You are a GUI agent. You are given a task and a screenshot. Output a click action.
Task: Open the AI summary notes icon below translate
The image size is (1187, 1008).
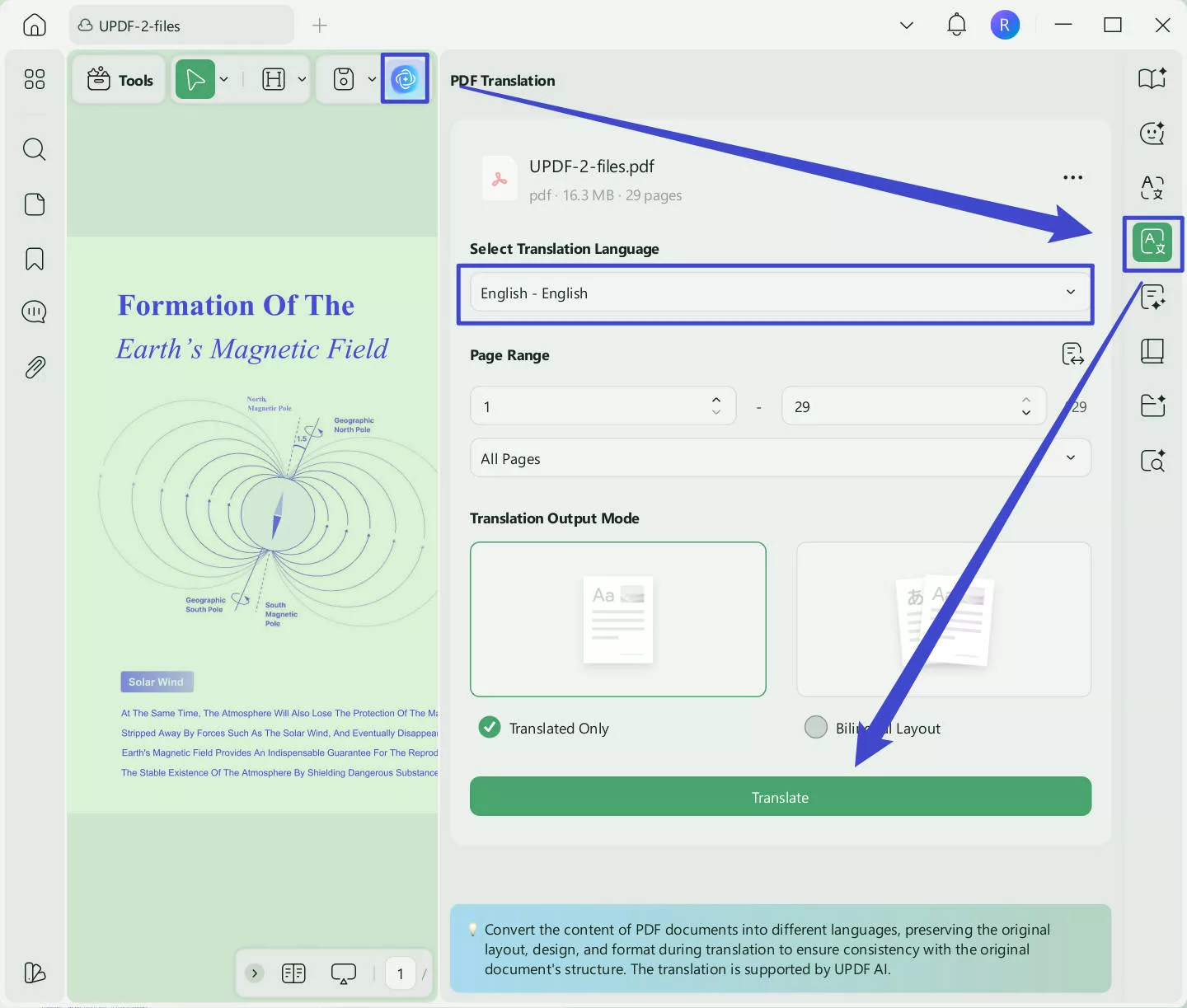(1152, 298)
